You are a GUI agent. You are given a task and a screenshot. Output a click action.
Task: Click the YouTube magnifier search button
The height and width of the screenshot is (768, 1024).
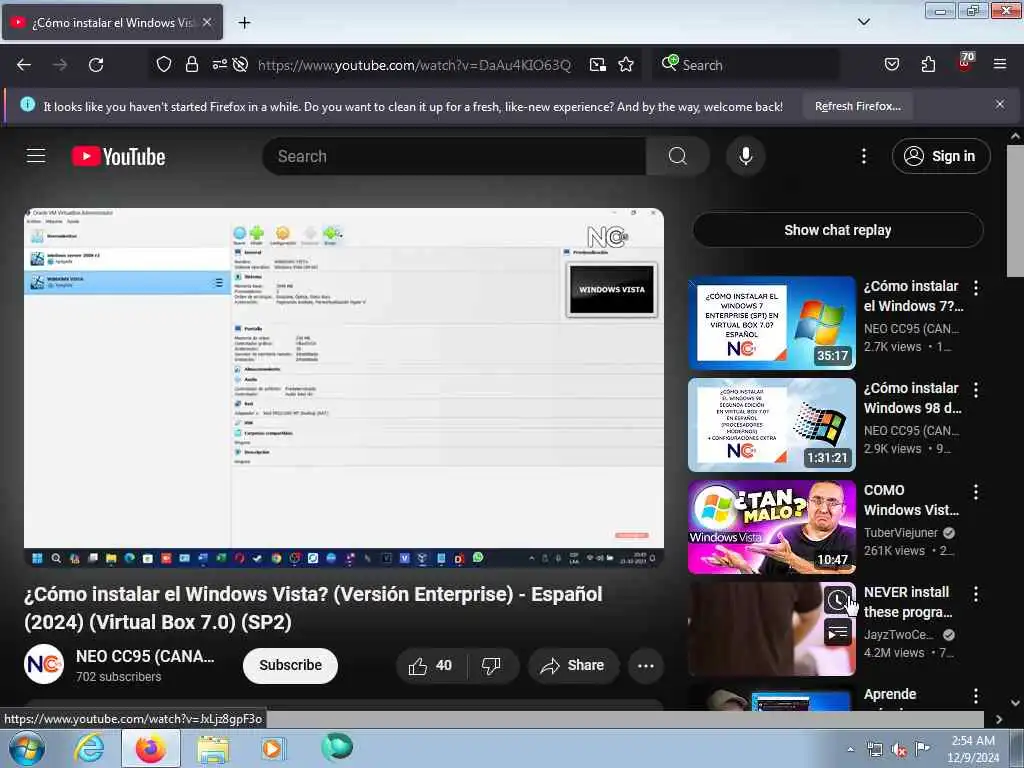678,156
